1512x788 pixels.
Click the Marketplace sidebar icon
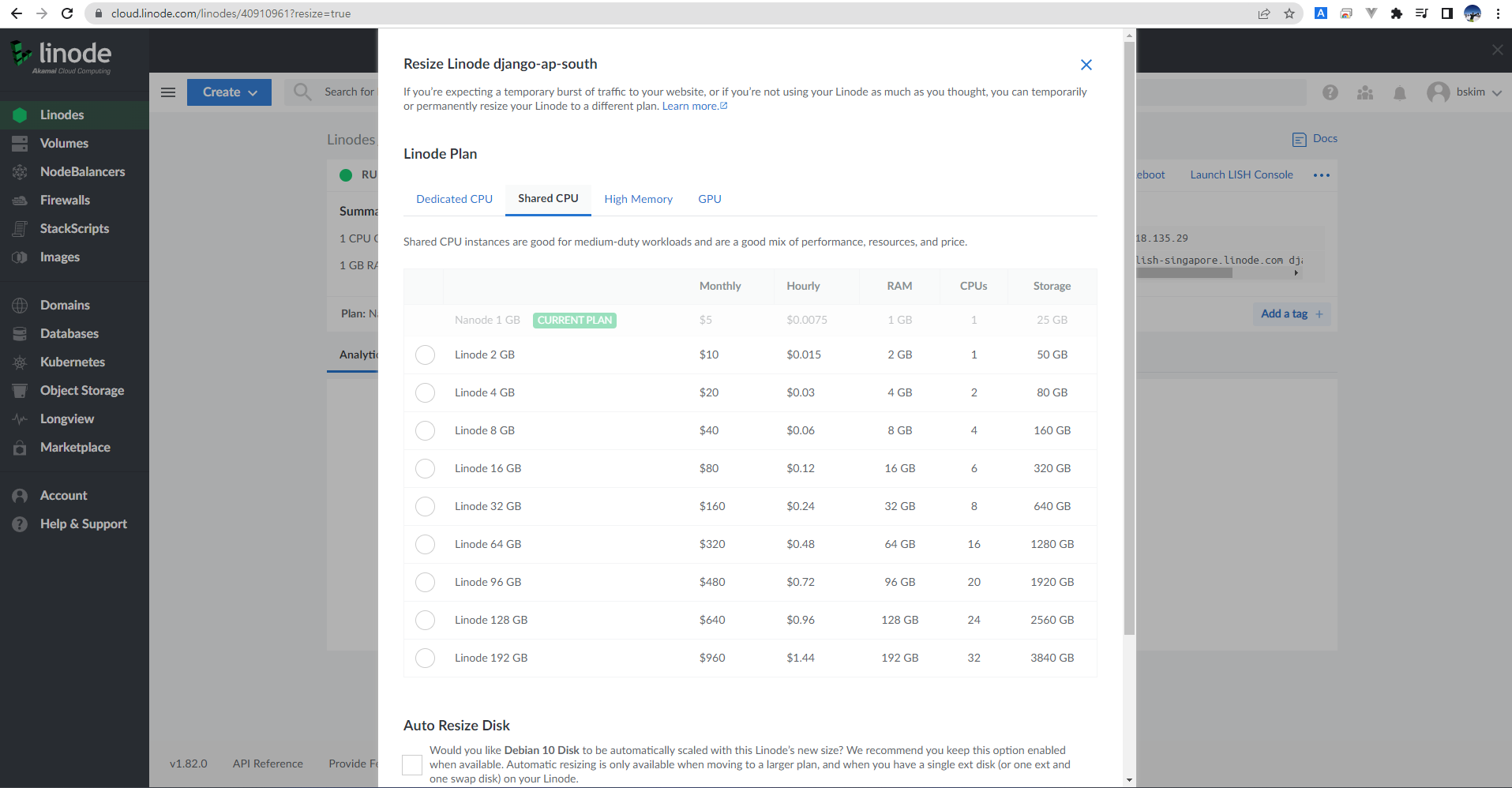tap(20, 448)
